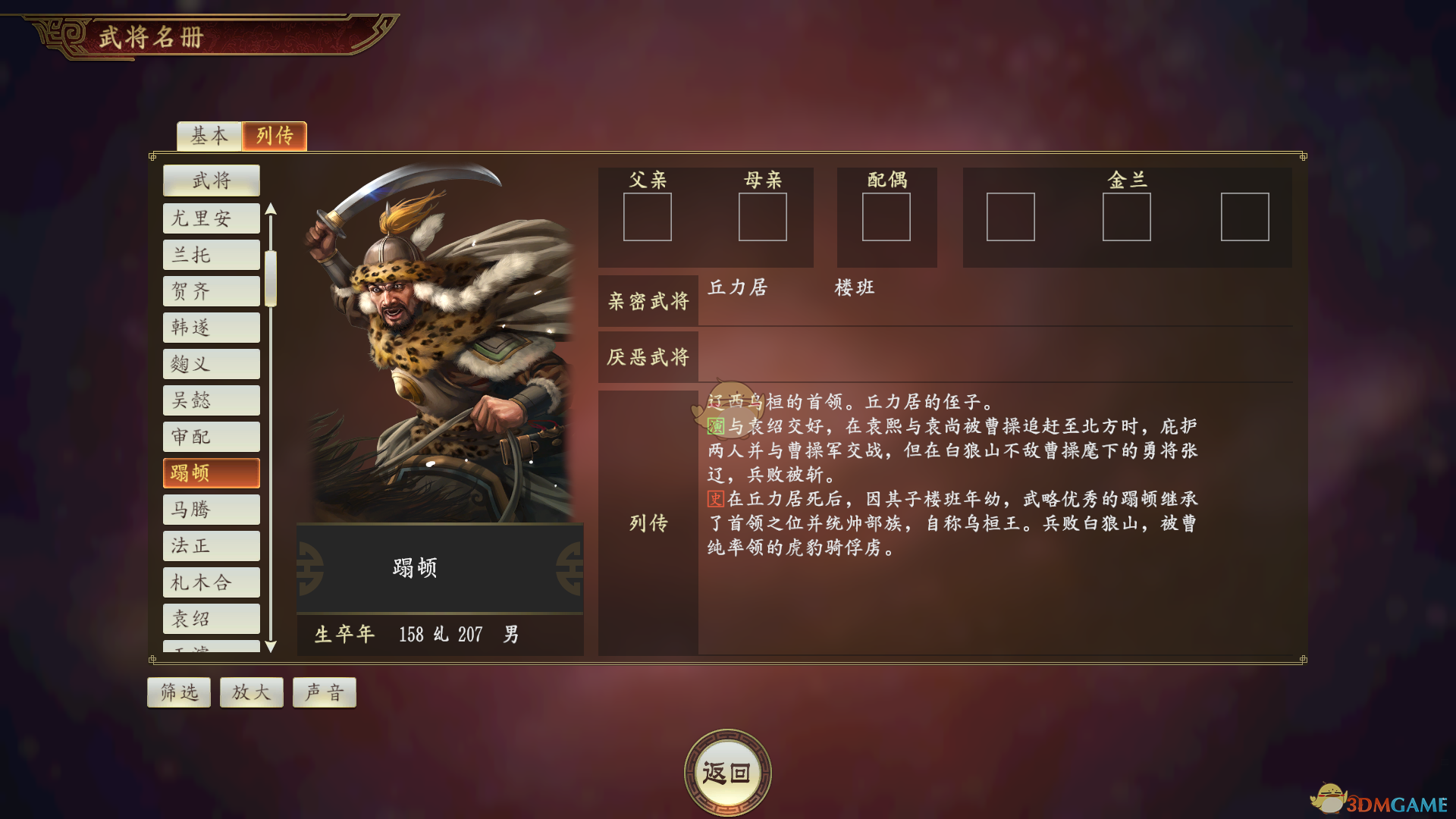Select 马腾 in the officer list

(212, 510)
